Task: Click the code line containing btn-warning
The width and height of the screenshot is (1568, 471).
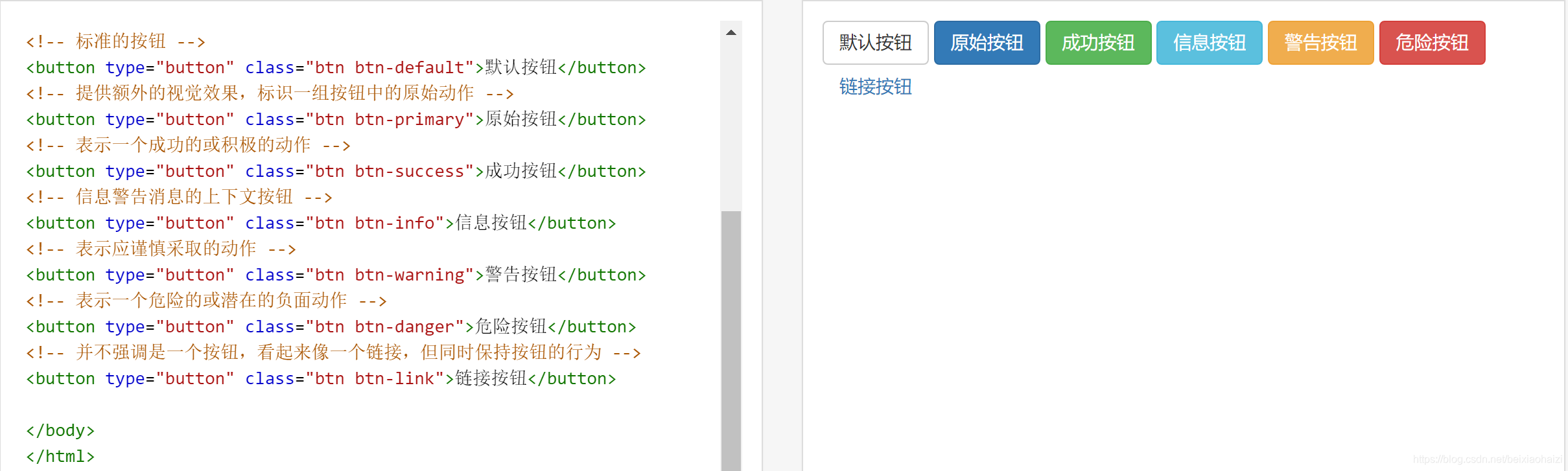Action: (336, 275)
